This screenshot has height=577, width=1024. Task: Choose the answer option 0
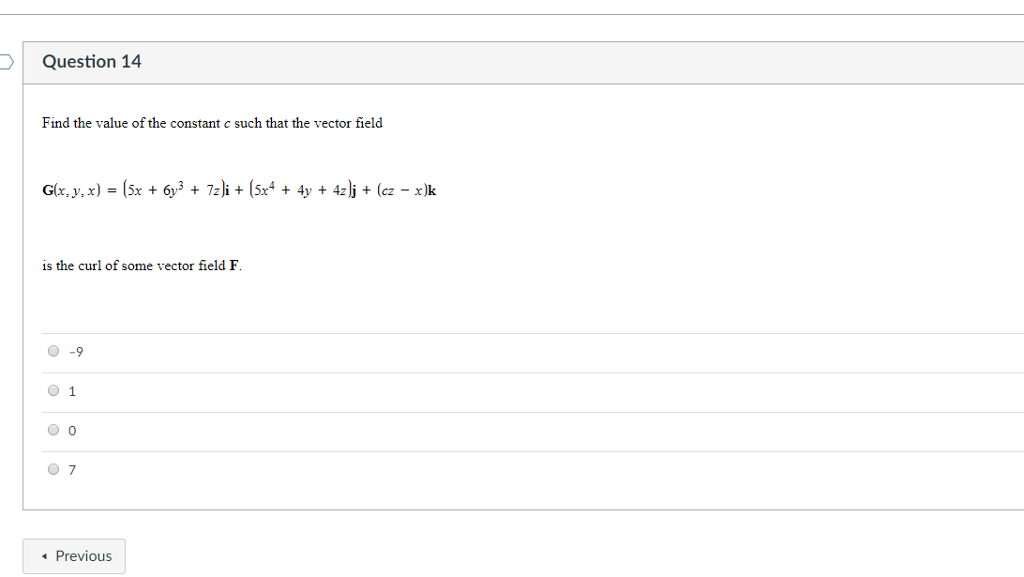tap(53, 429)
